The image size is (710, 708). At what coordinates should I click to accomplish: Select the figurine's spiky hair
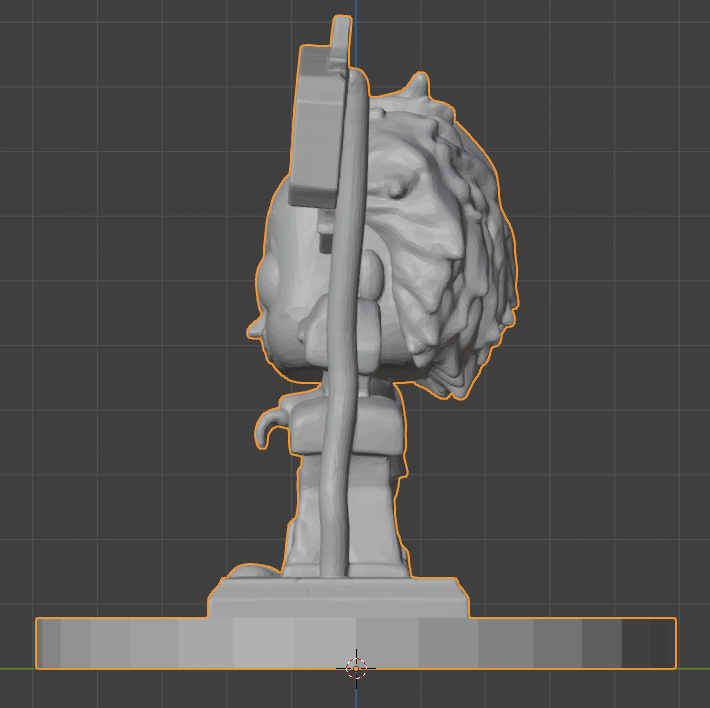click(441, 235)
